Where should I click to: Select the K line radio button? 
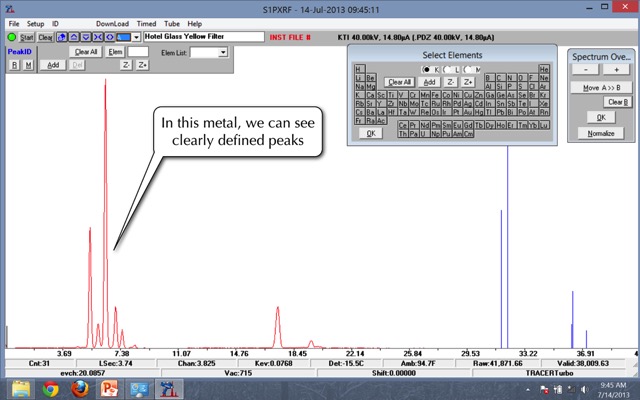tap(427, 68)
